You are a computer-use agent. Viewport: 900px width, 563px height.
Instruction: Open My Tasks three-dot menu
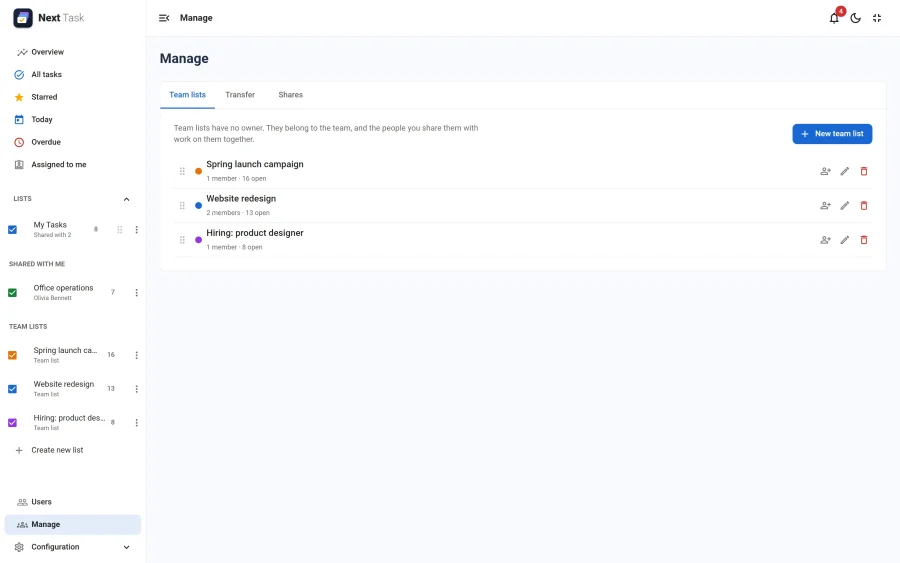click(x=137, y=230)
